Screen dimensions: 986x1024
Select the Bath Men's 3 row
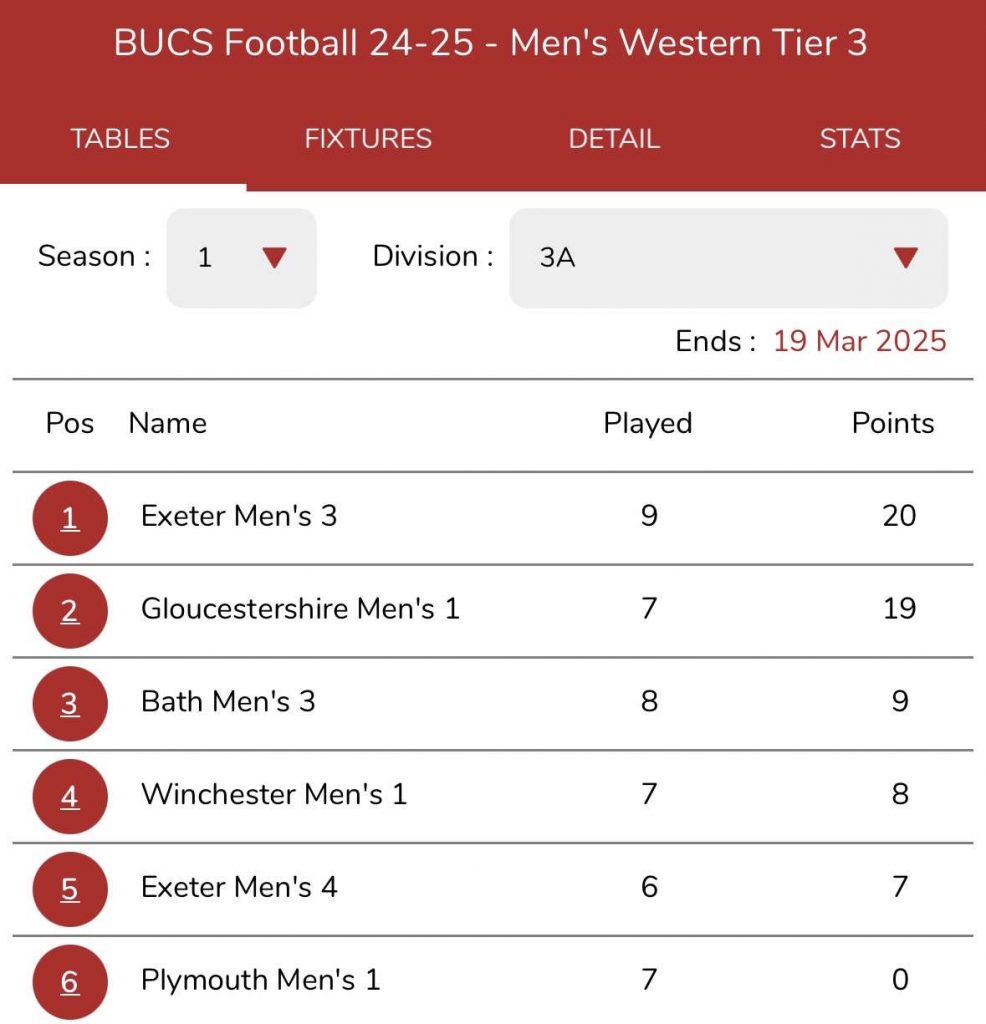click(x=228, y=702)
